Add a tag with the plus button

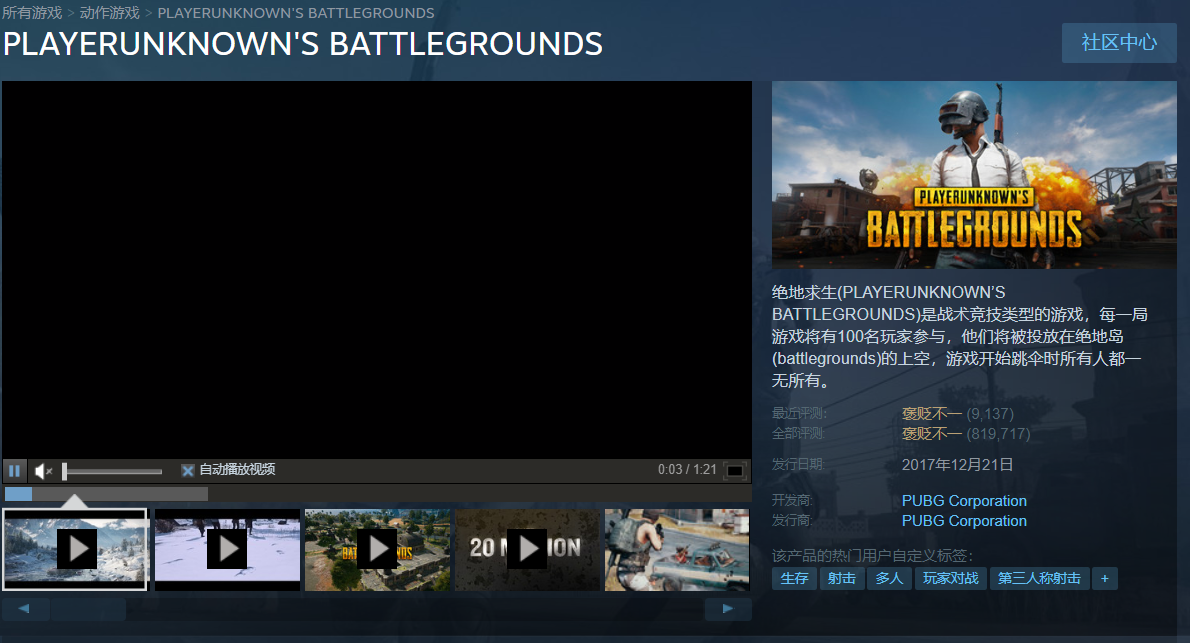(1105, 578)
